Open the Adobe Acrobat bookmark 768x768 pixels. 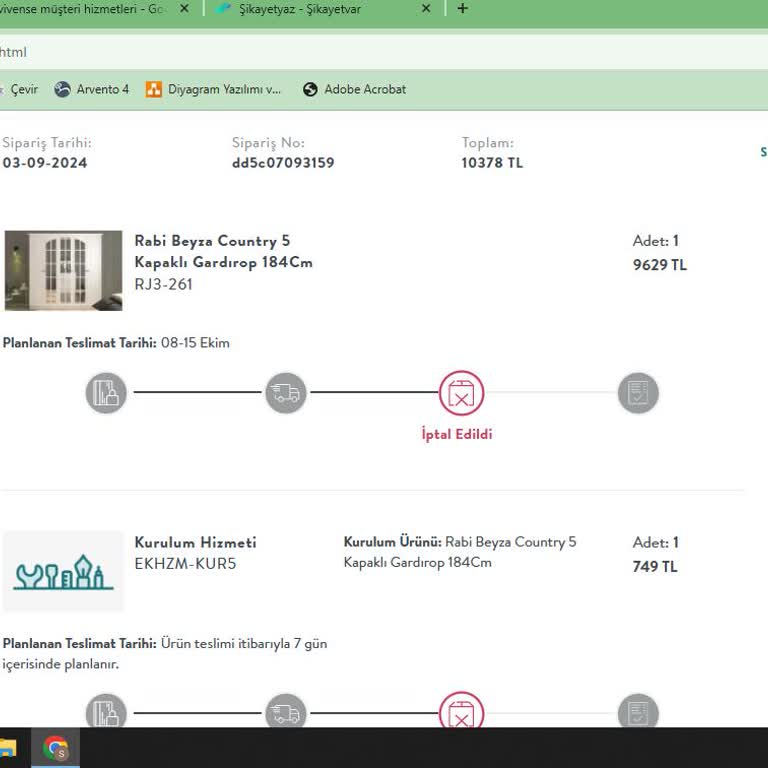click(x=355, y=89)
